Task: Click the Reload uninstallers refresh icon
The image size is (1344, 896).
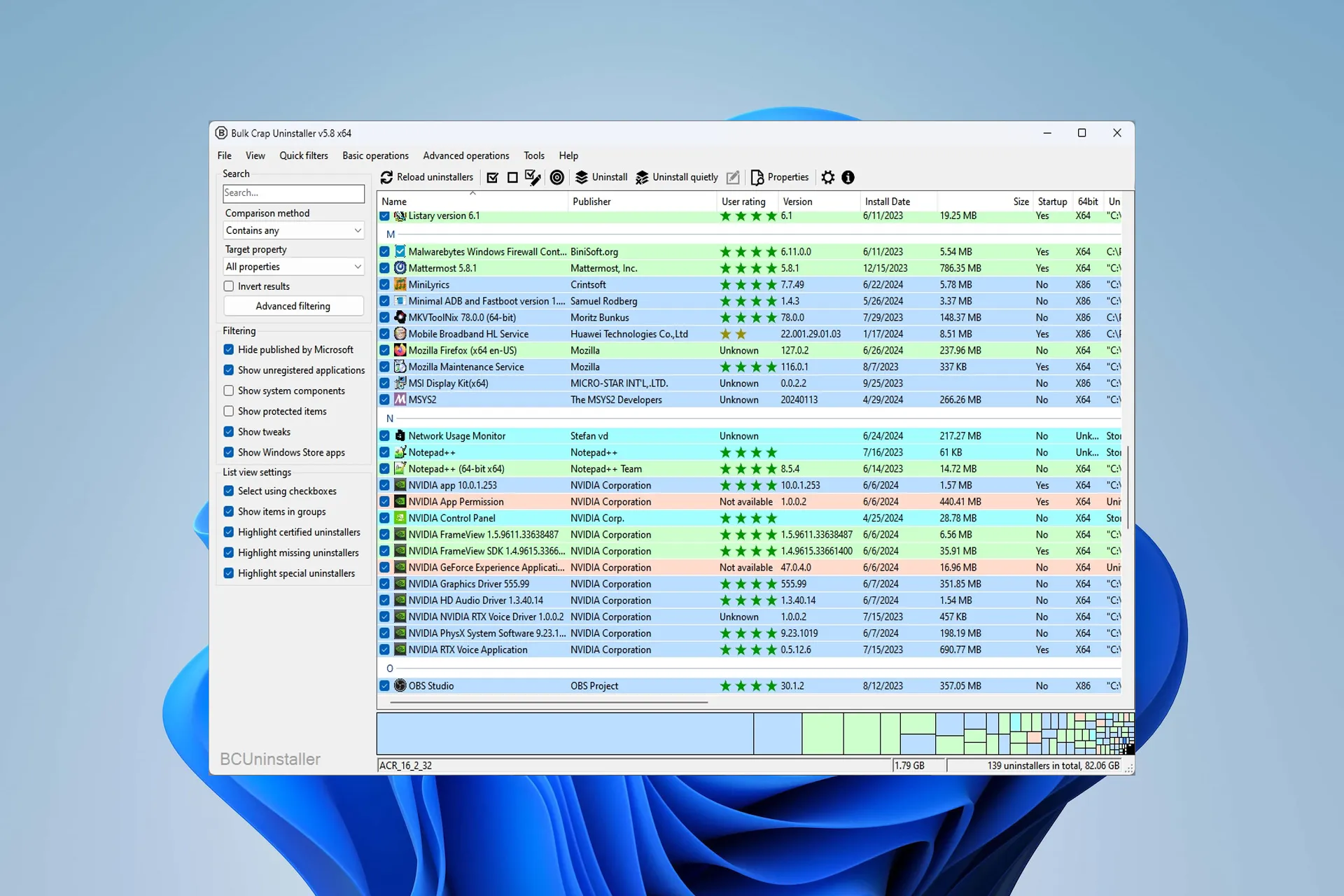Action: coord(386,177)
